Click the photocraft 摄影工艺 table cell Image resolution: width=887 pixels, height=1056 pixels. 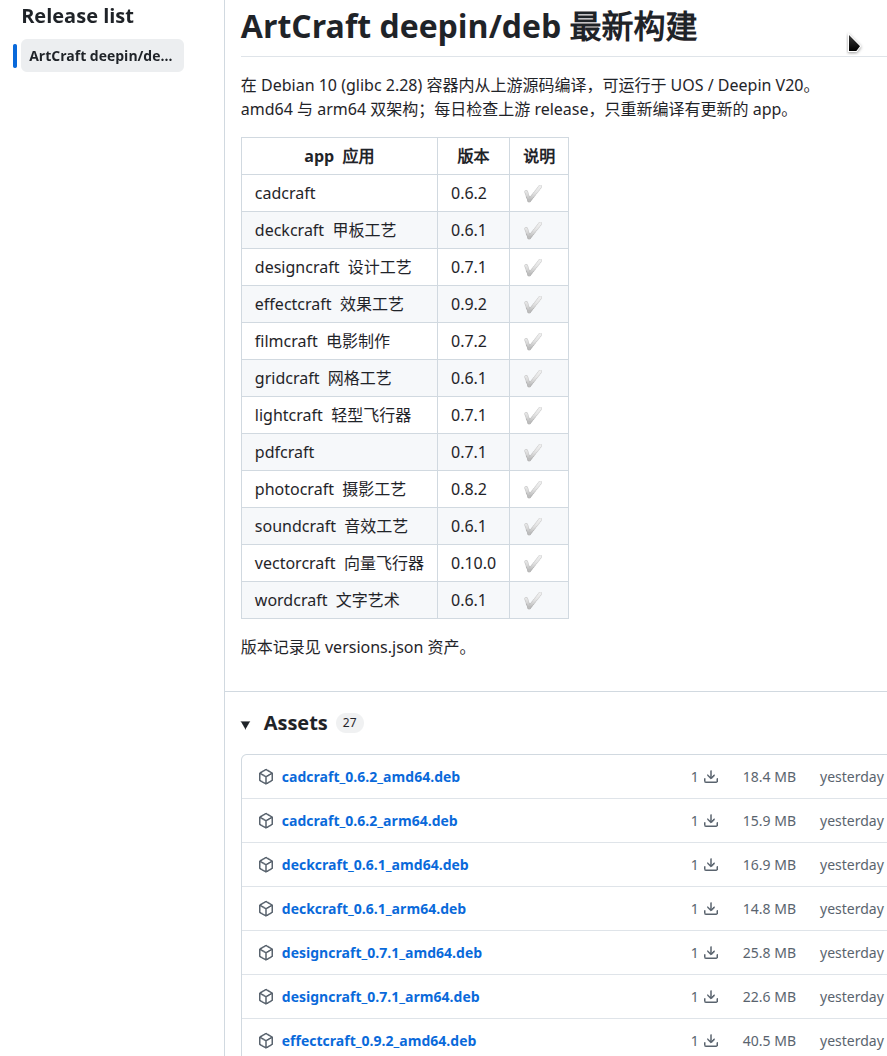339,489
